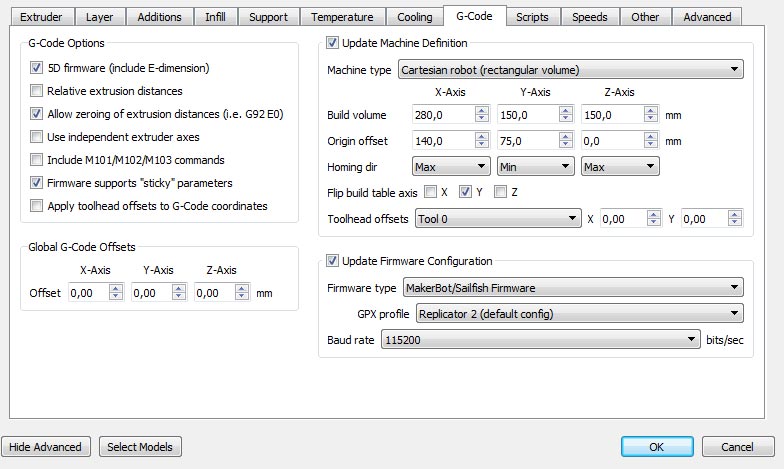Increment the Global G-Code X-Axis offset
This screenshot has height=469, width=784.
pos(116,288)
